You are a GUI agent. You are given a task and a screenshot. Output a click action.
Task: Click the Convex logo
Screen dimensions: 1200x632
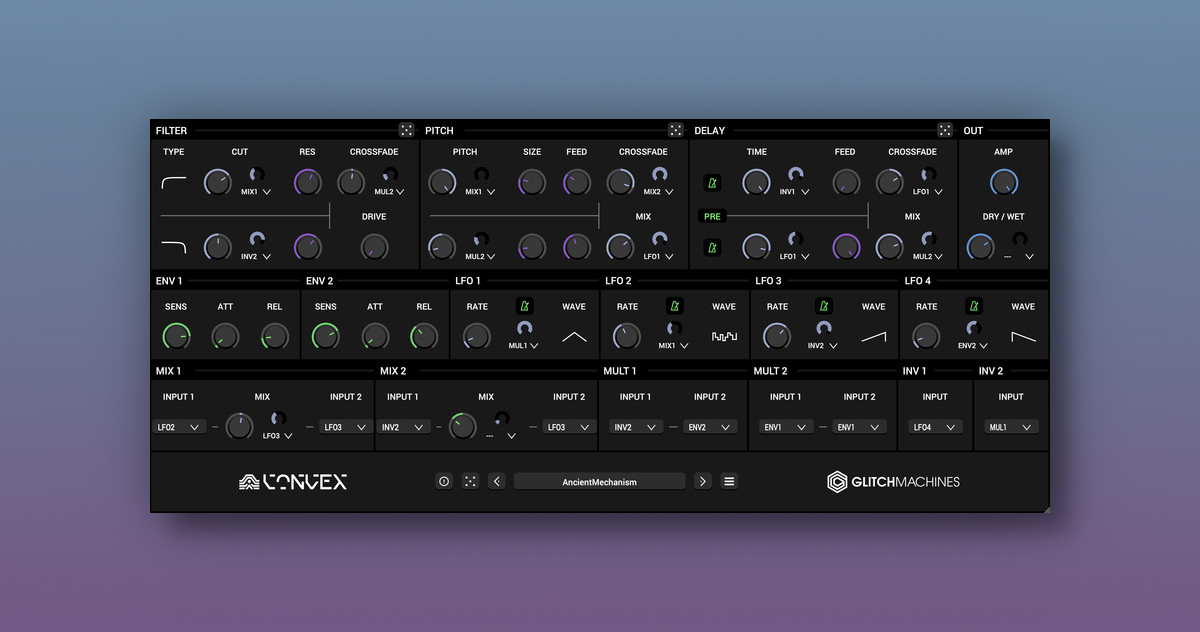click(293, 482)
